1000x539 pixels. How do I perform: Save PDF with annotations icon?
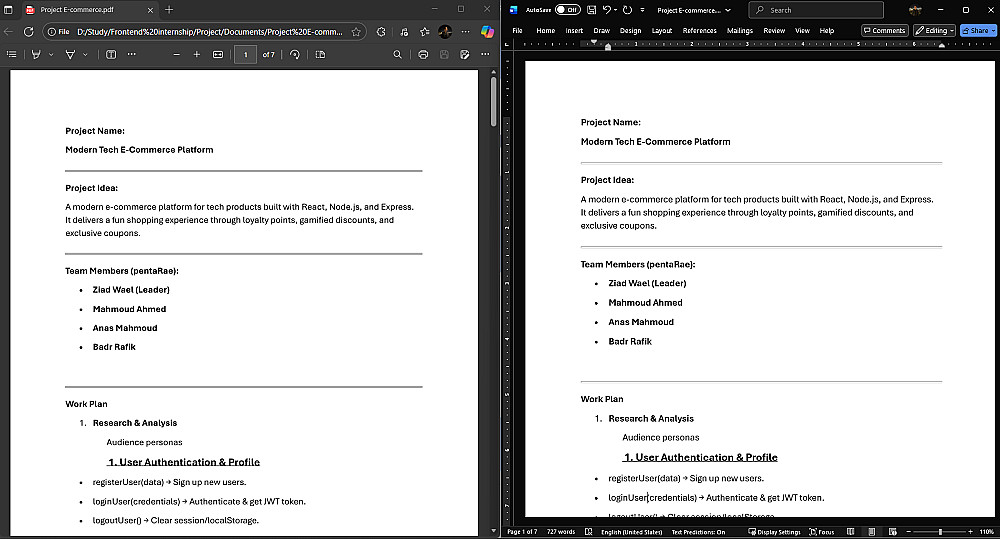464,55
